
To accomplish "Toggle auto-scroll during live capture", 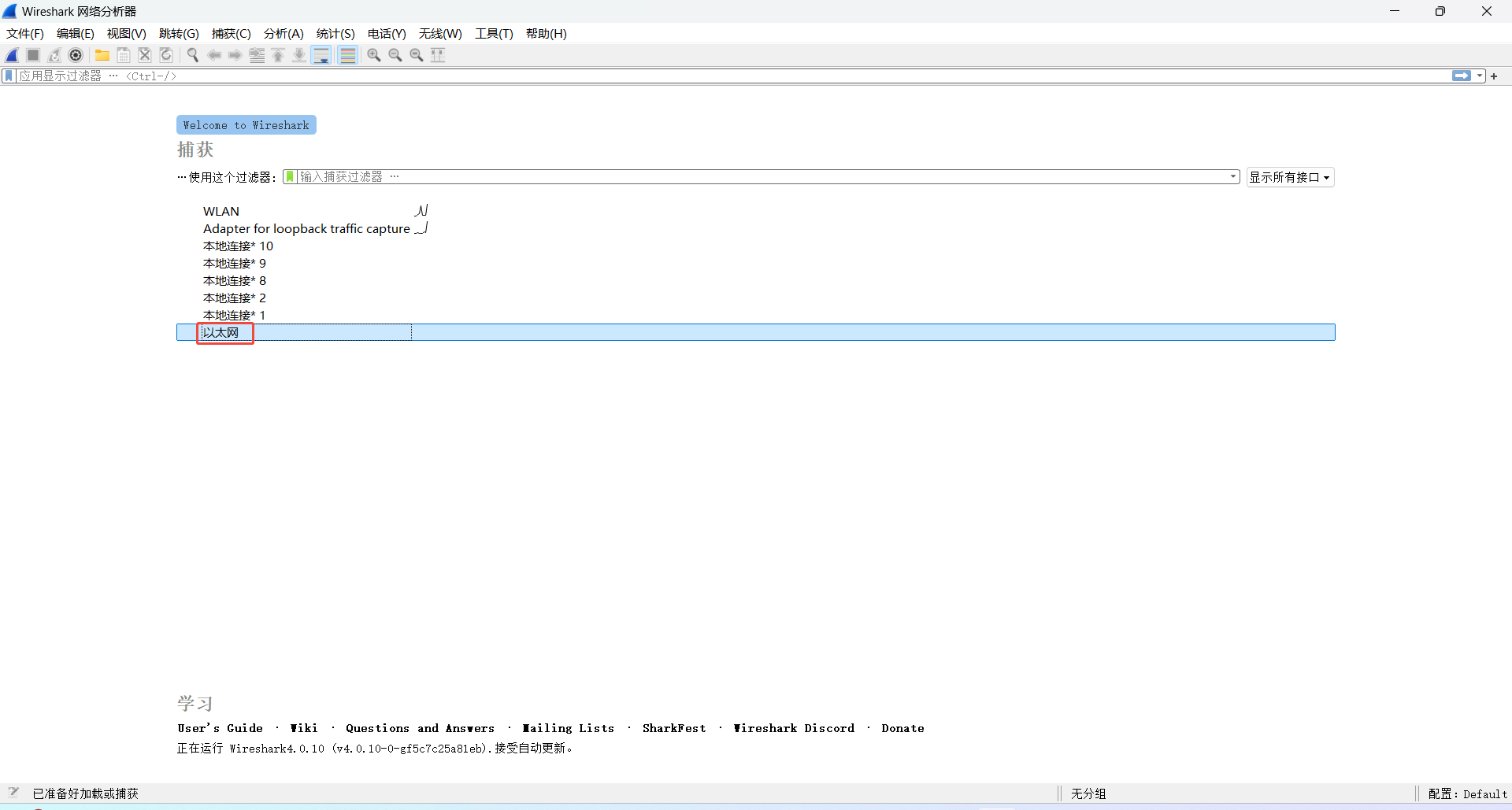I will coord(321,55).
